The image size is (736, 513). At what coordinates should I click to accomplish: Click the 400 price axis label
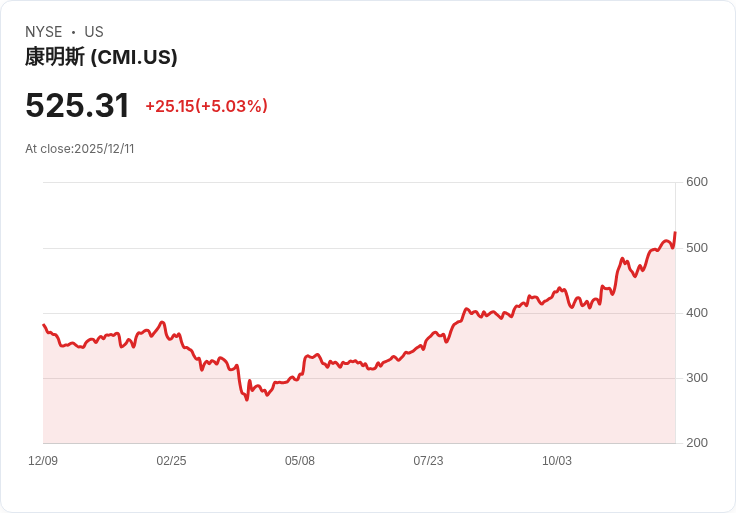click(x=697, y=313)
